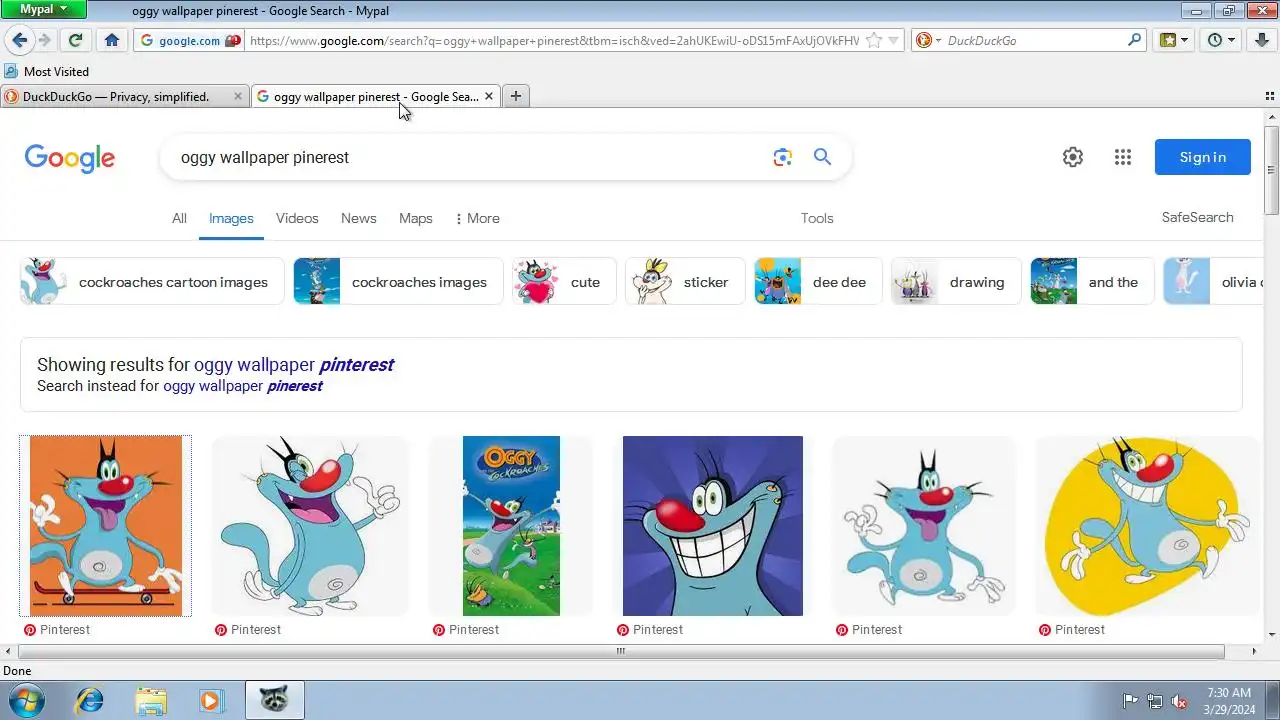Open the green Mypal application menu
The height and width of the screenshot is (720, 1280).
coord(44,9)
